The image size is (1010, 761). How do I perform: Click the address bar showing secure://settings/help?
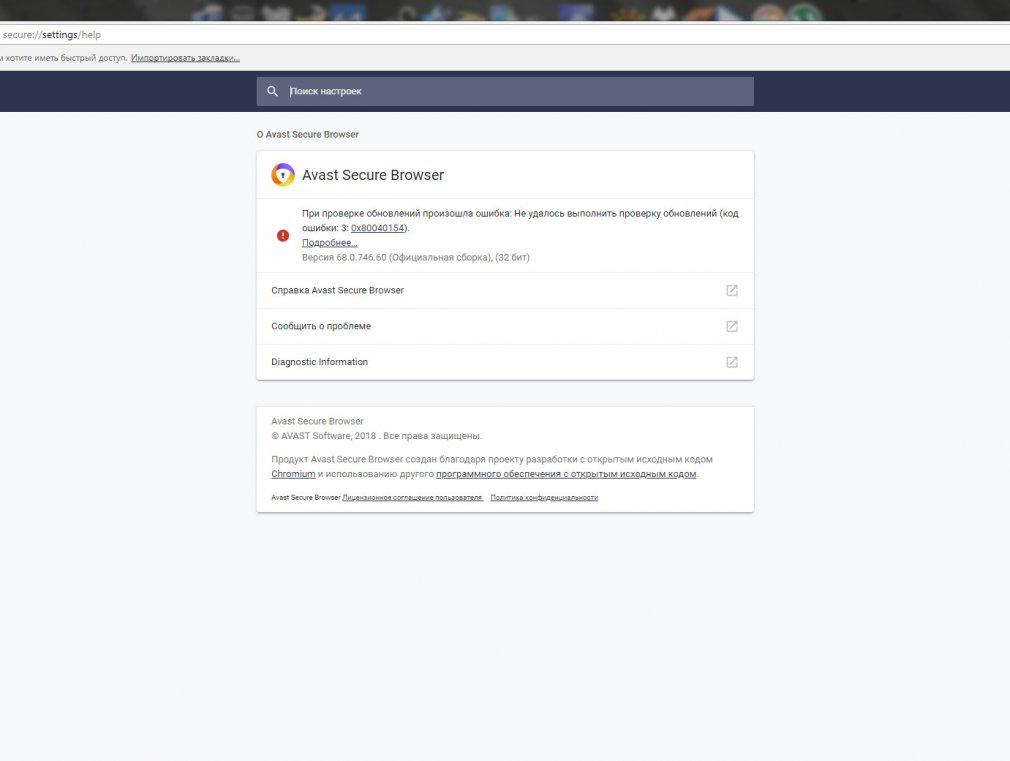click(x=505, y=35)
